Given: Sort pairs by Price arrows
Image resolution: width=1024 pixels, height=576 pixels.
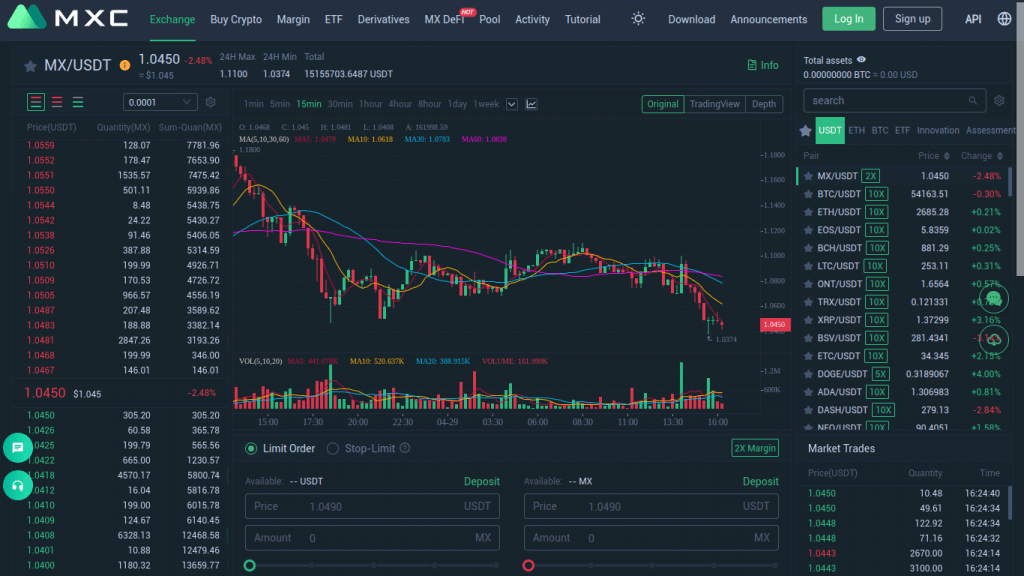Looking at the screenshot, I should 946,156.
